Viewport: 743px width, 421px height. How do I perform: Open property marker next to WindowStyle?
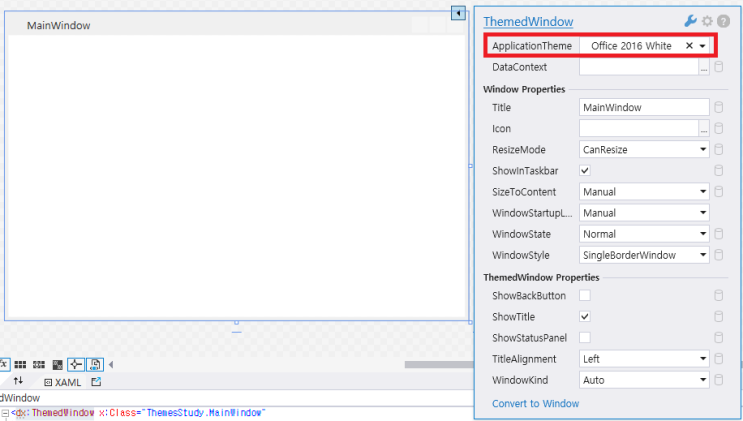pos(718,255)
